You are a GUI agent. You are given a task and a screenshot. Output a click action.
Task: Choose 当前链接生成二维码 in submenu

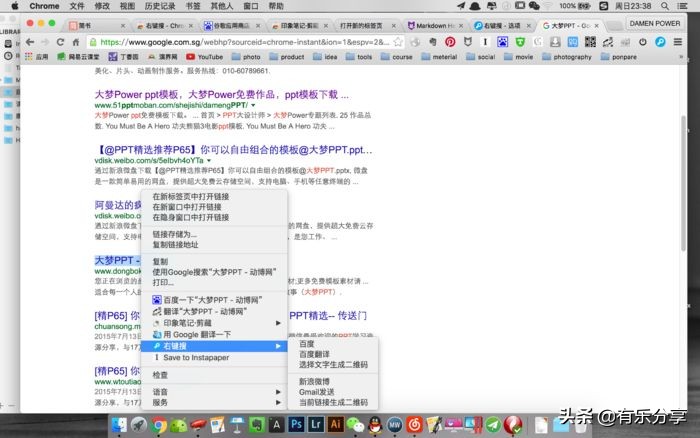[333, 402]
